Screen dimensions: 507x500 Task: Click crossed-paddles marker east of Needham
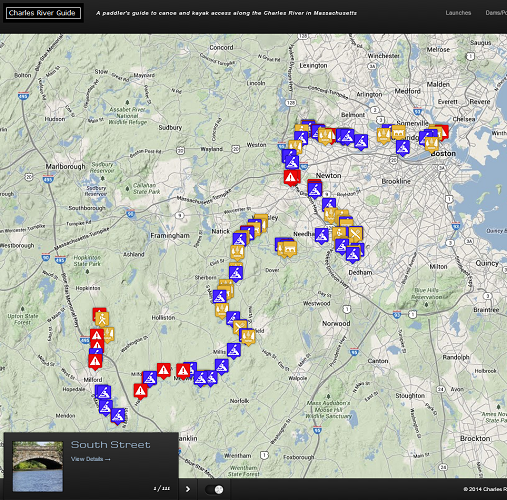point(355,233)
